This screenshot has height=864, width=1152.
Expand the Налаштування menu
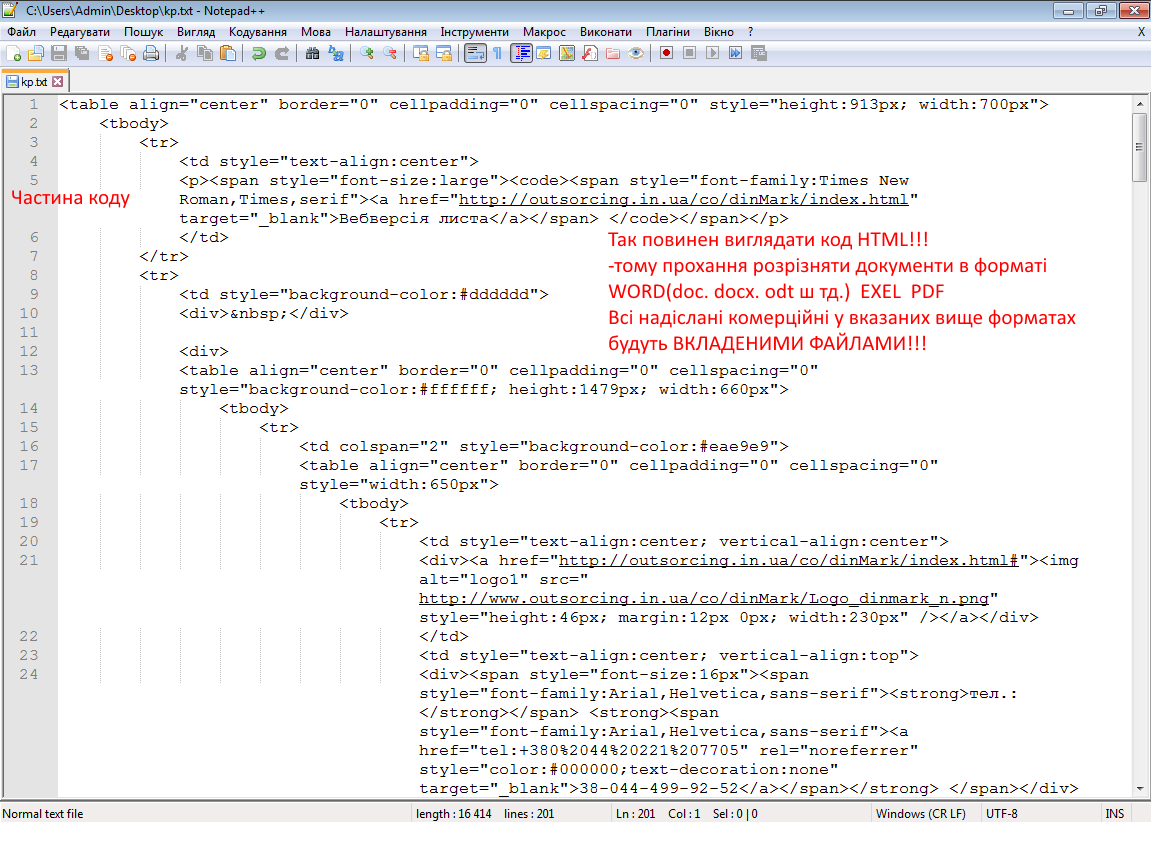tap(386, 32)
